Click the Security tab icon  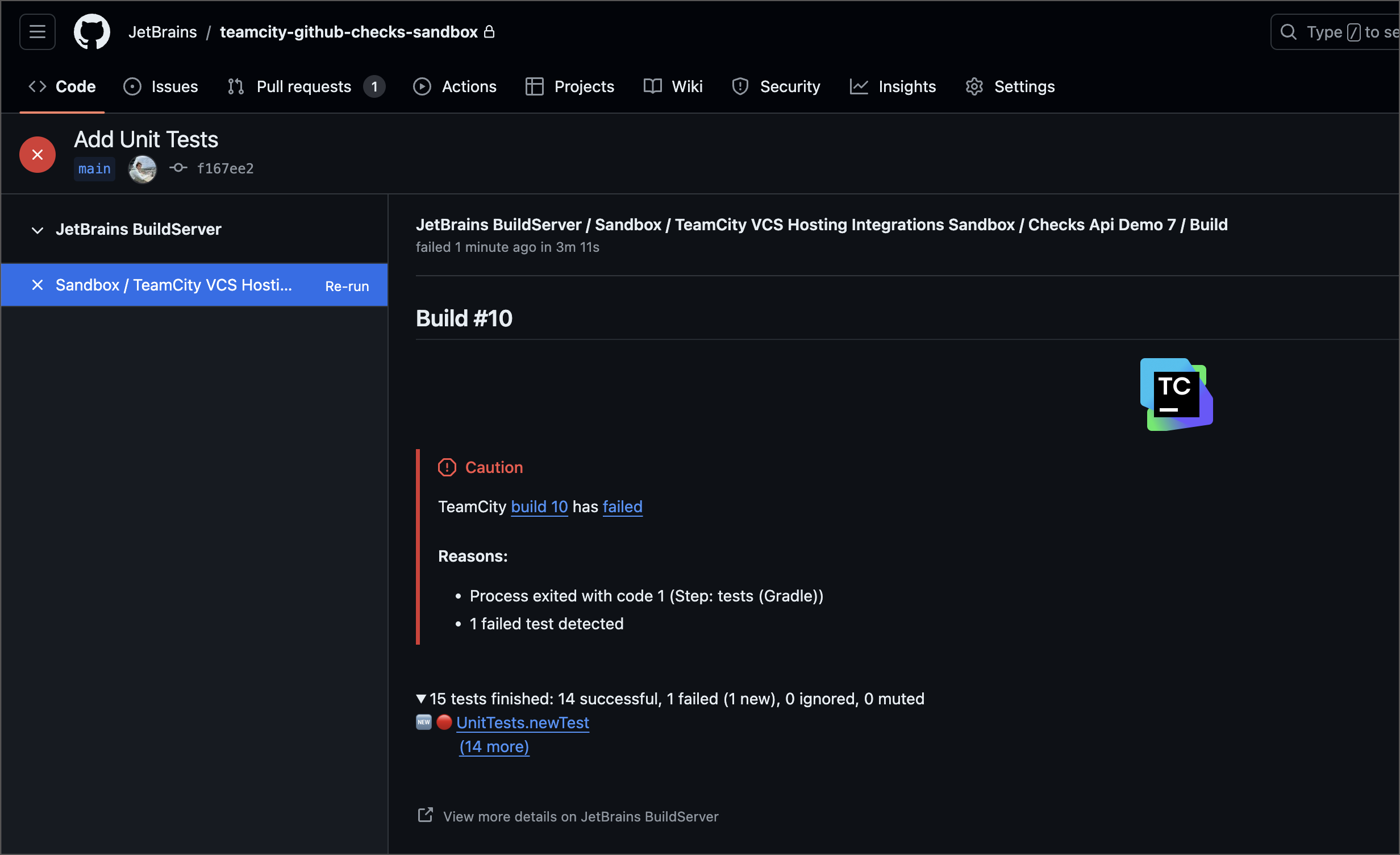tap(740, 86)
